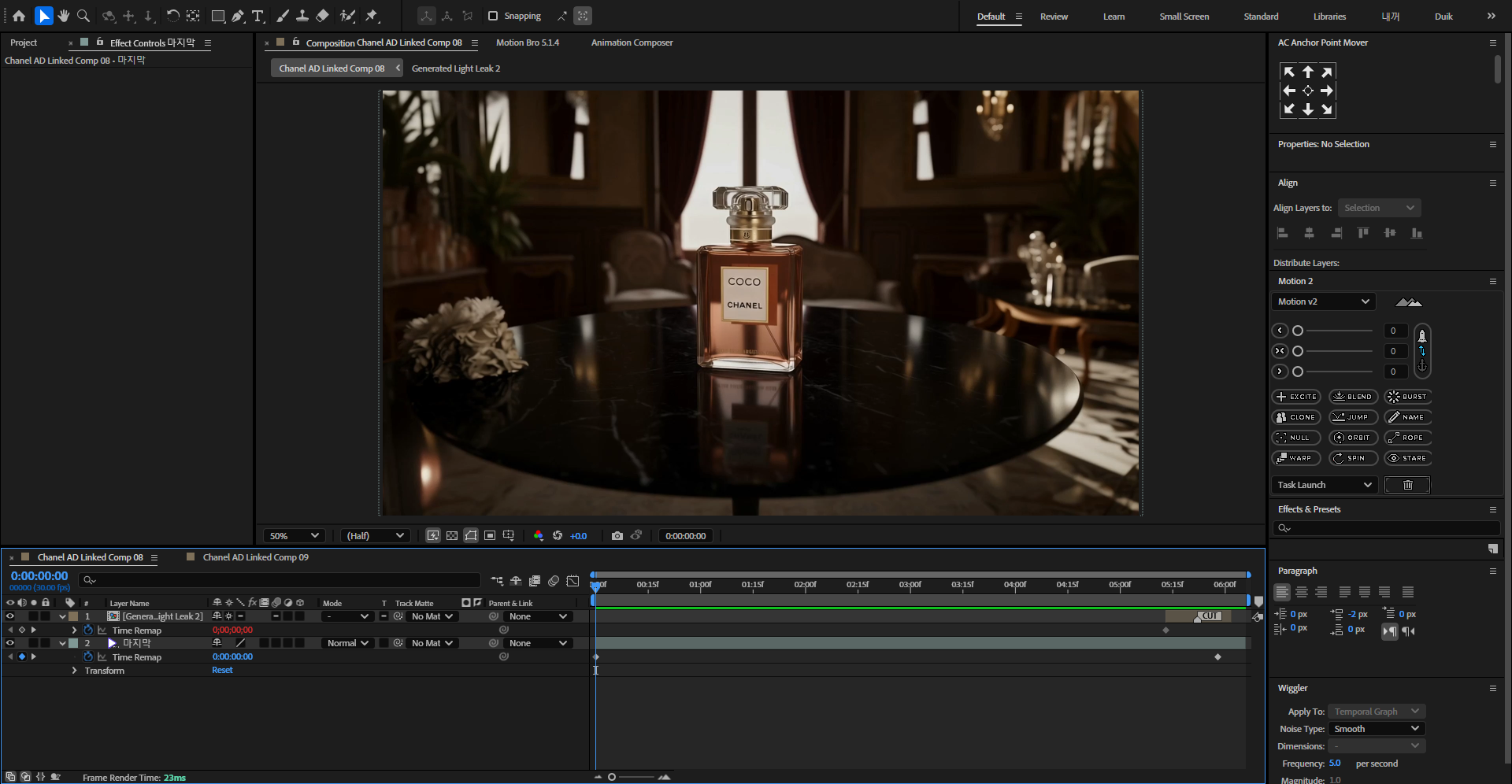This screenshot has width=1512, height=784.
Task: Click the third Motion 2 slider handle
Action: [x=1298, y=372]
